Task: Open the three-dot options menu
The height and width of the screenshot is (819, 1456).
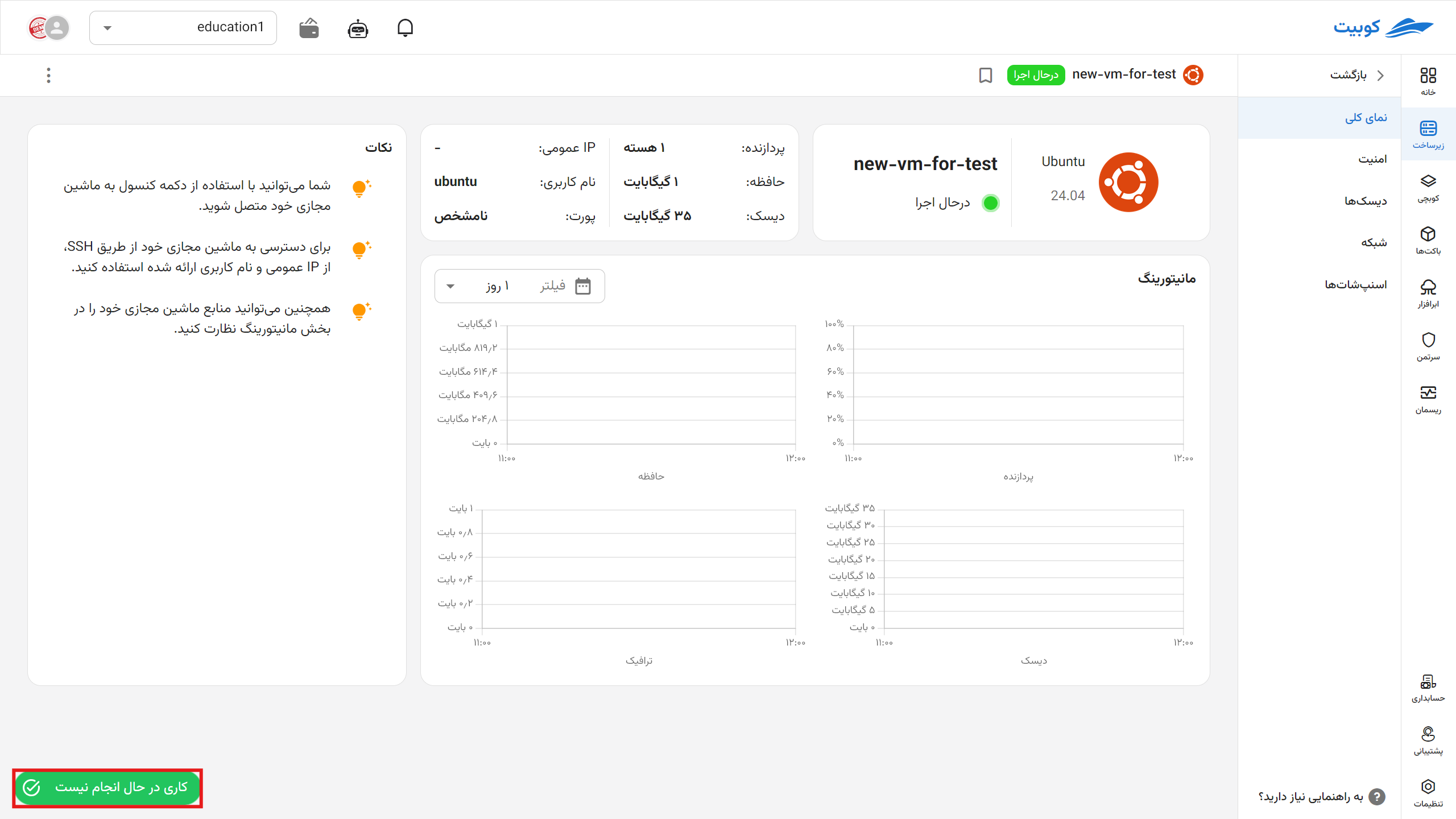Action: pos(48,75)
